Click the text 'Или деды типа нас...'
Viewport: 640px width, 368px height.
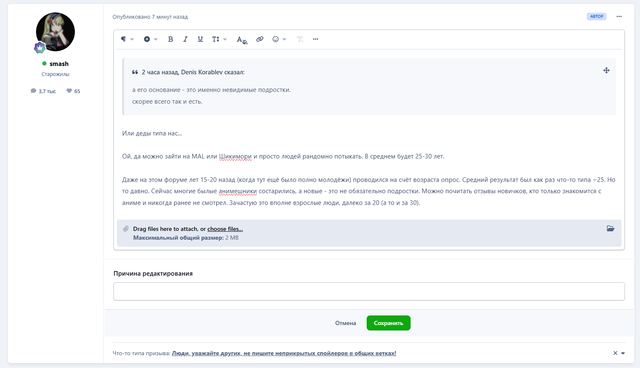152,133
